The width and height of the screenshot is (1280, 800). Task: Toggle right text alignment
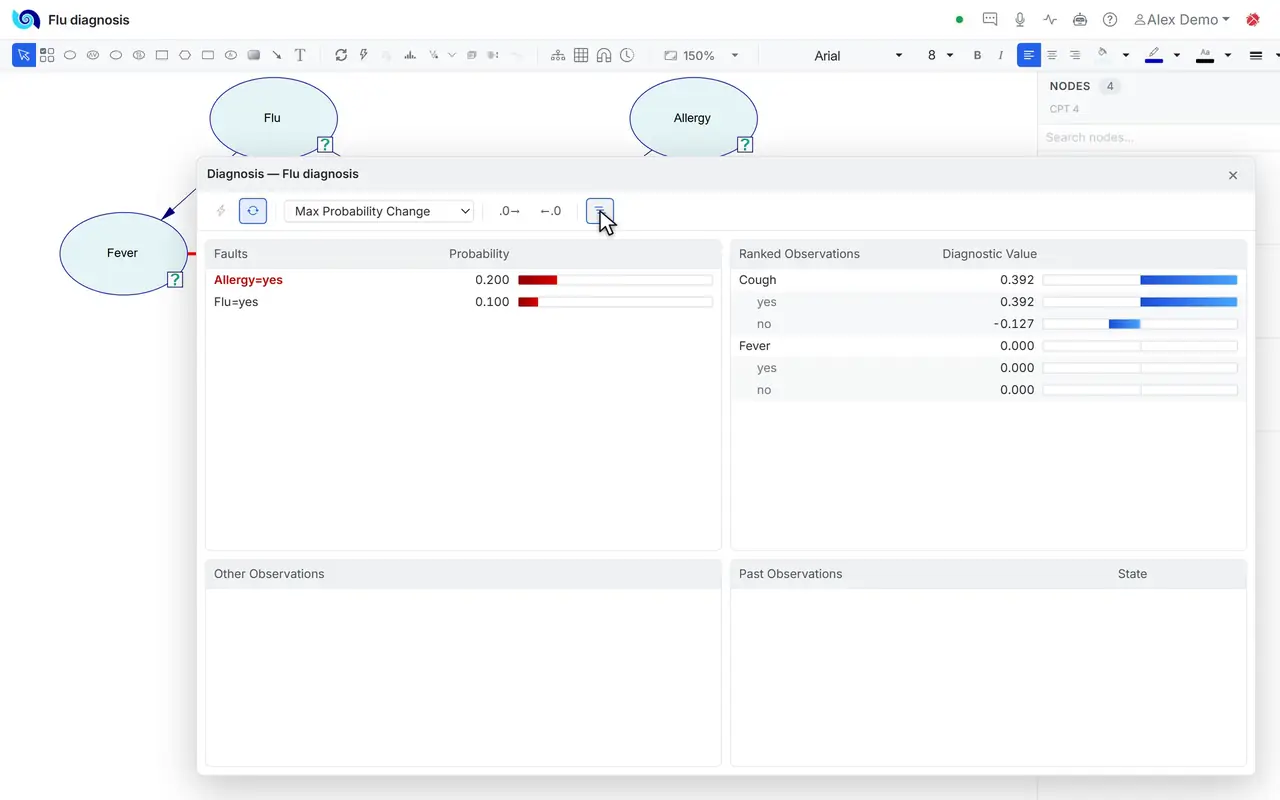[1075, 56]
